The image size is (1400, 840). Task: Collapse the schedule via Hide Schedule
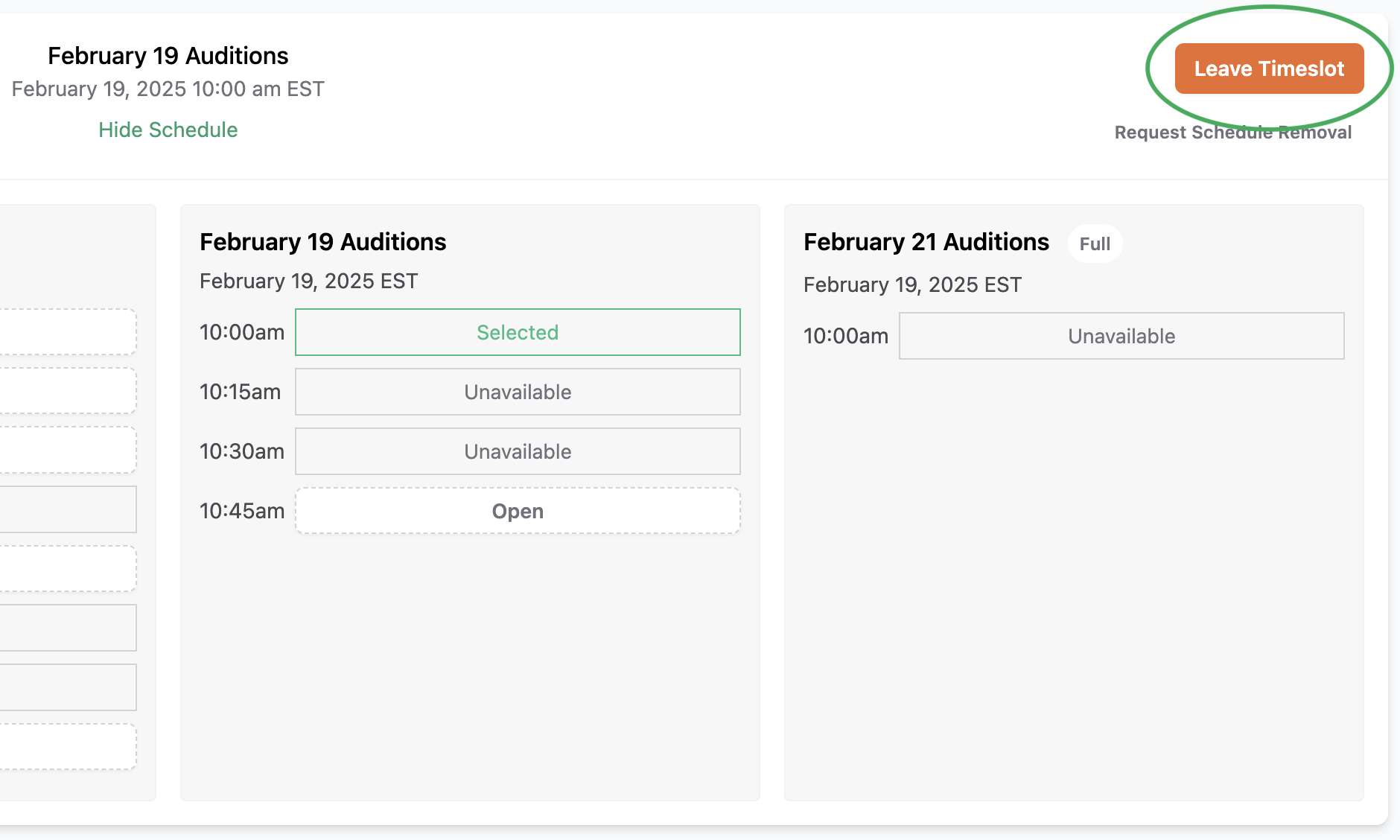pyautogui.click(x=168, y=130)
